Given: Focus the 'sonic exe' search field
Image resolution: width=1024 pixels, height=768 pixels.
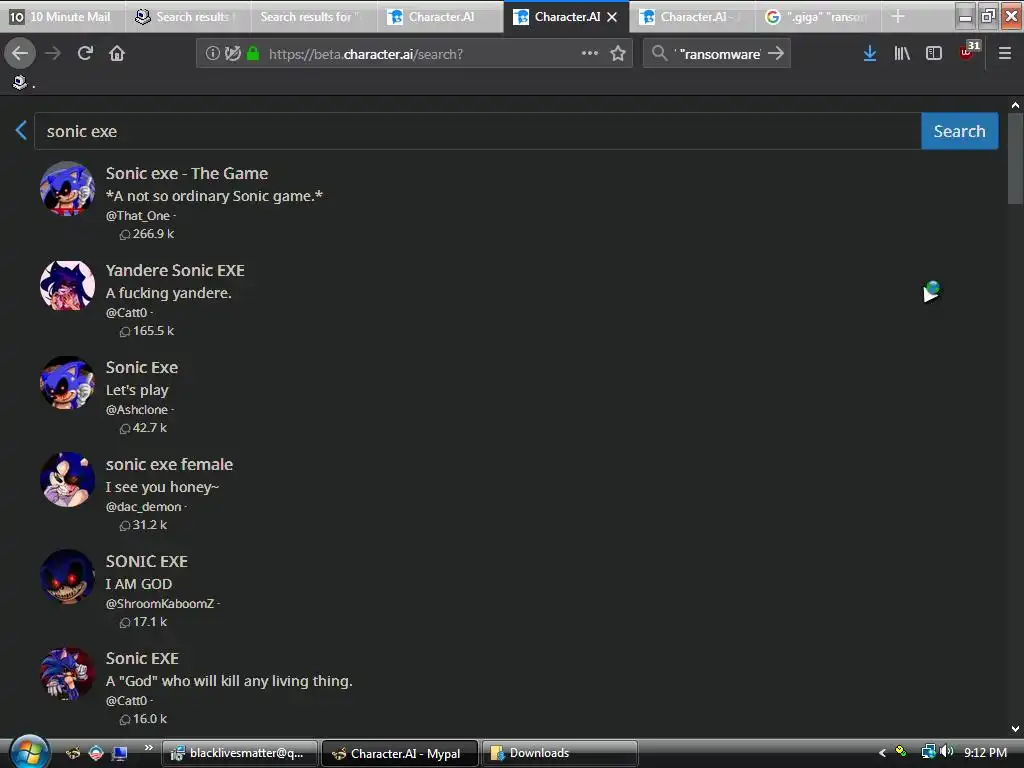Looking at the screenshot, I should (477, 131).
